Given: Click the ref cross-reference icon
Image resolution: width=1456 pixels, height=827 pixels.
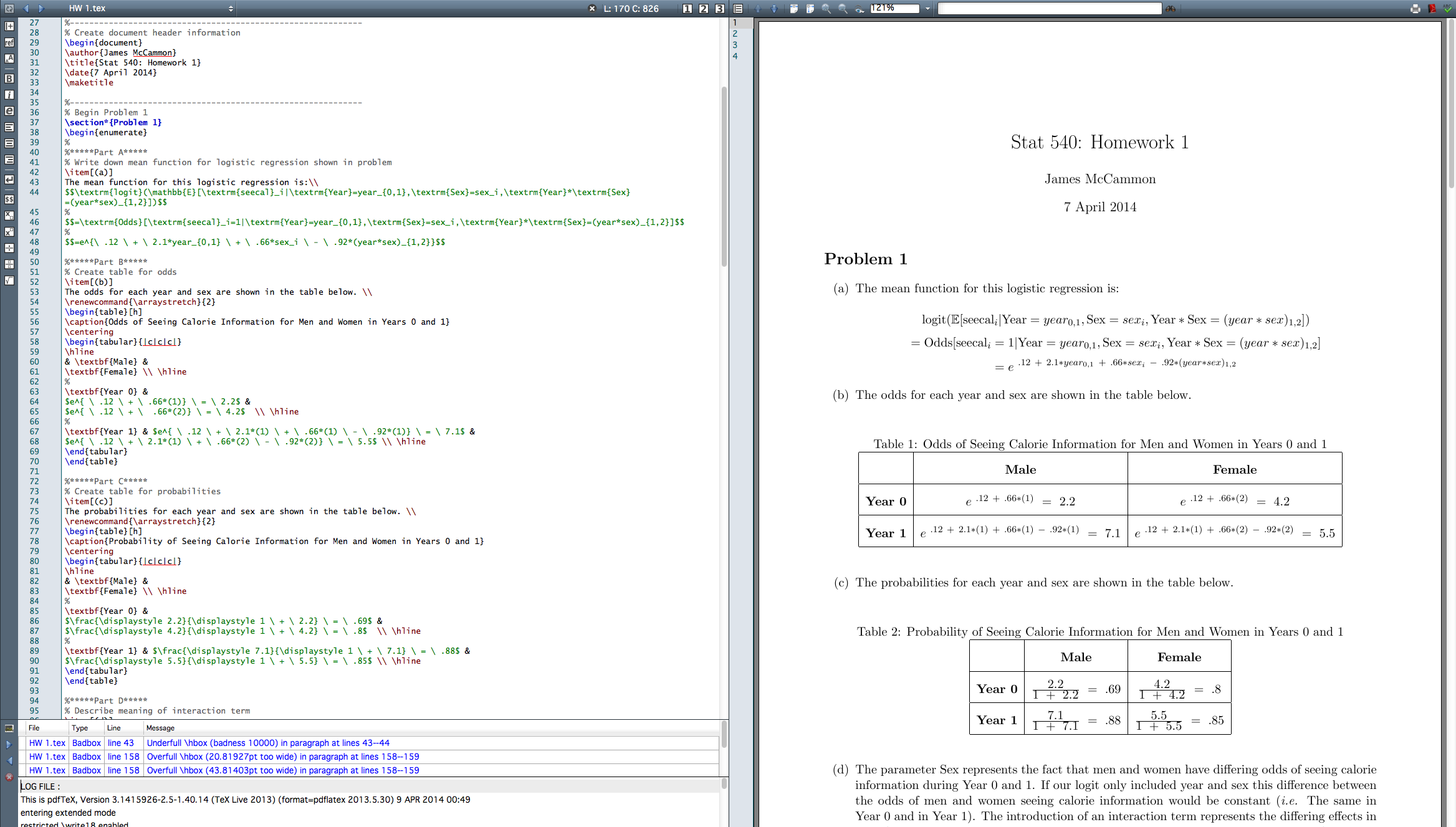Looking at the screenshot, I should [9, 42].
